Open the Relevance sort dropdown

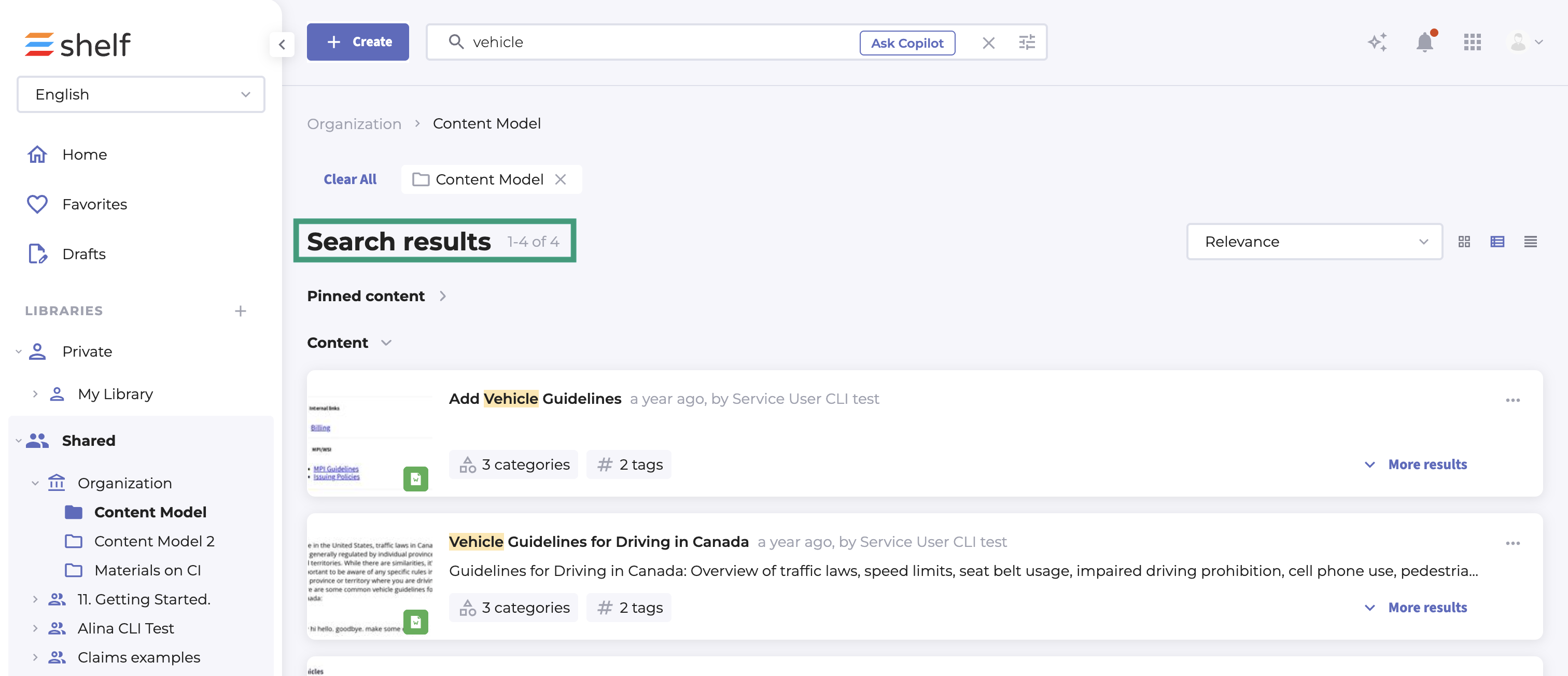1314,242
